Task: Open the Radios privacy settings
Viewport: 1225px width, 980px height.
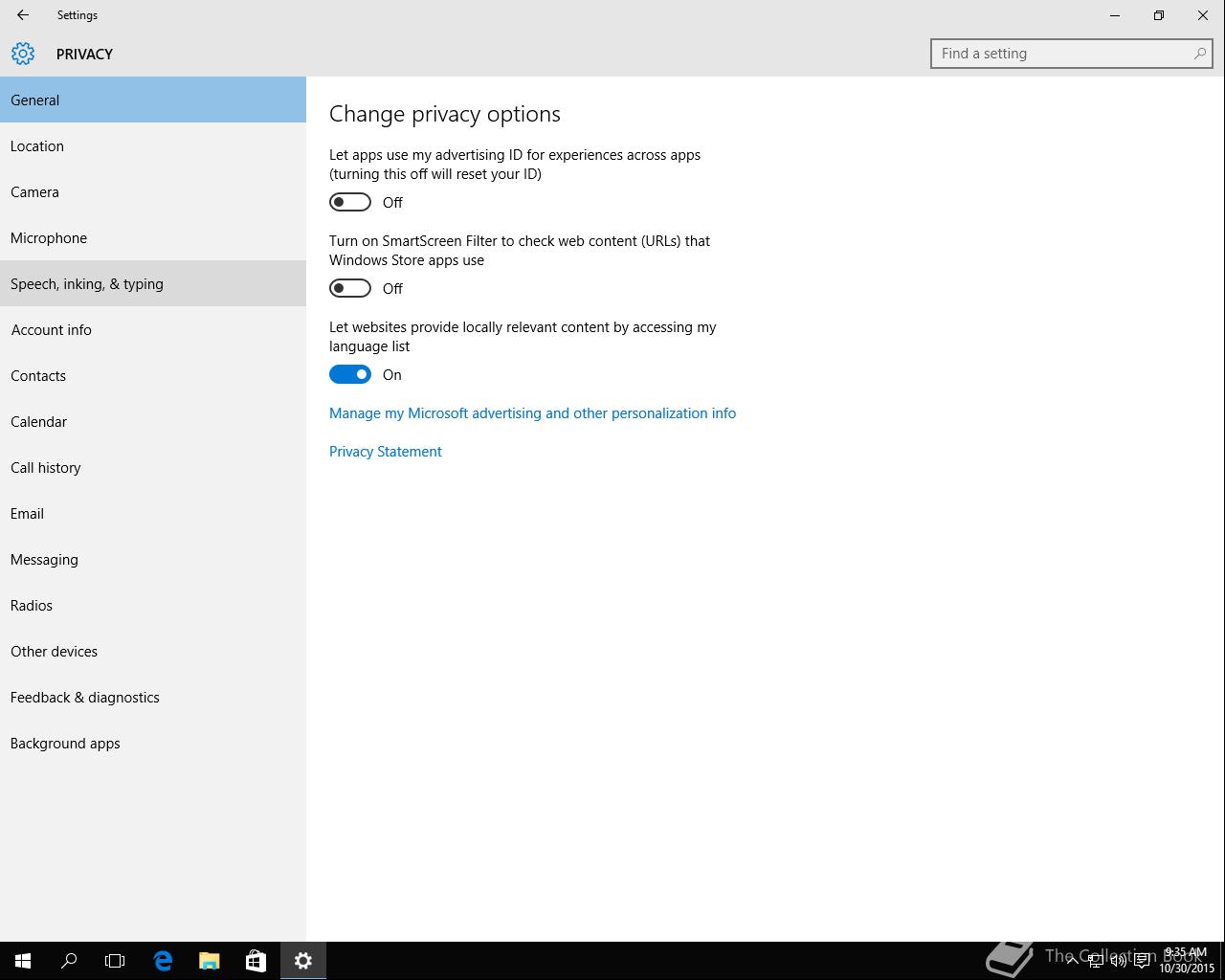Action: pyautogui.click(x=153, y=605)
